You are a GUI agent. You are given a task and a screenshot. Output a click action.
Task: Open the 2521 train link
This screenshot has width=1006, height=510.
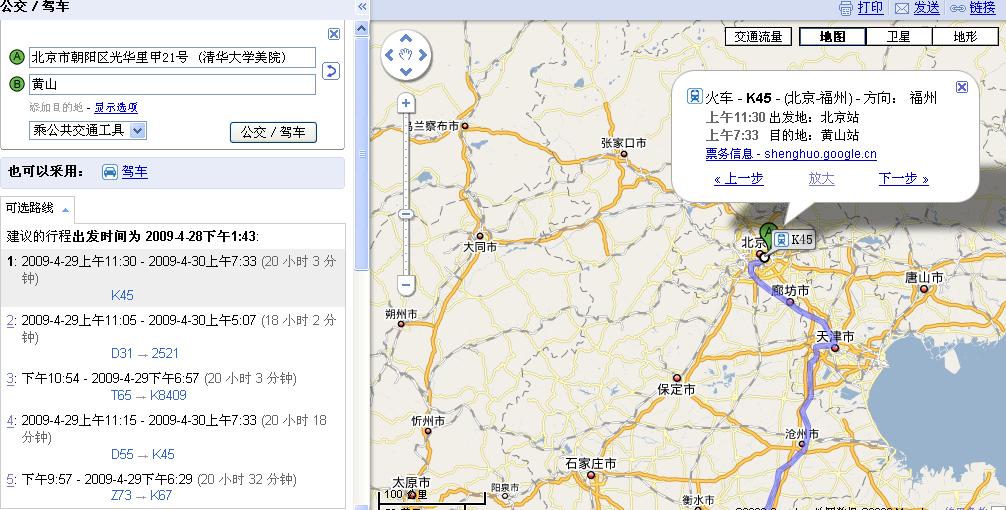click(x=165, y=353)
